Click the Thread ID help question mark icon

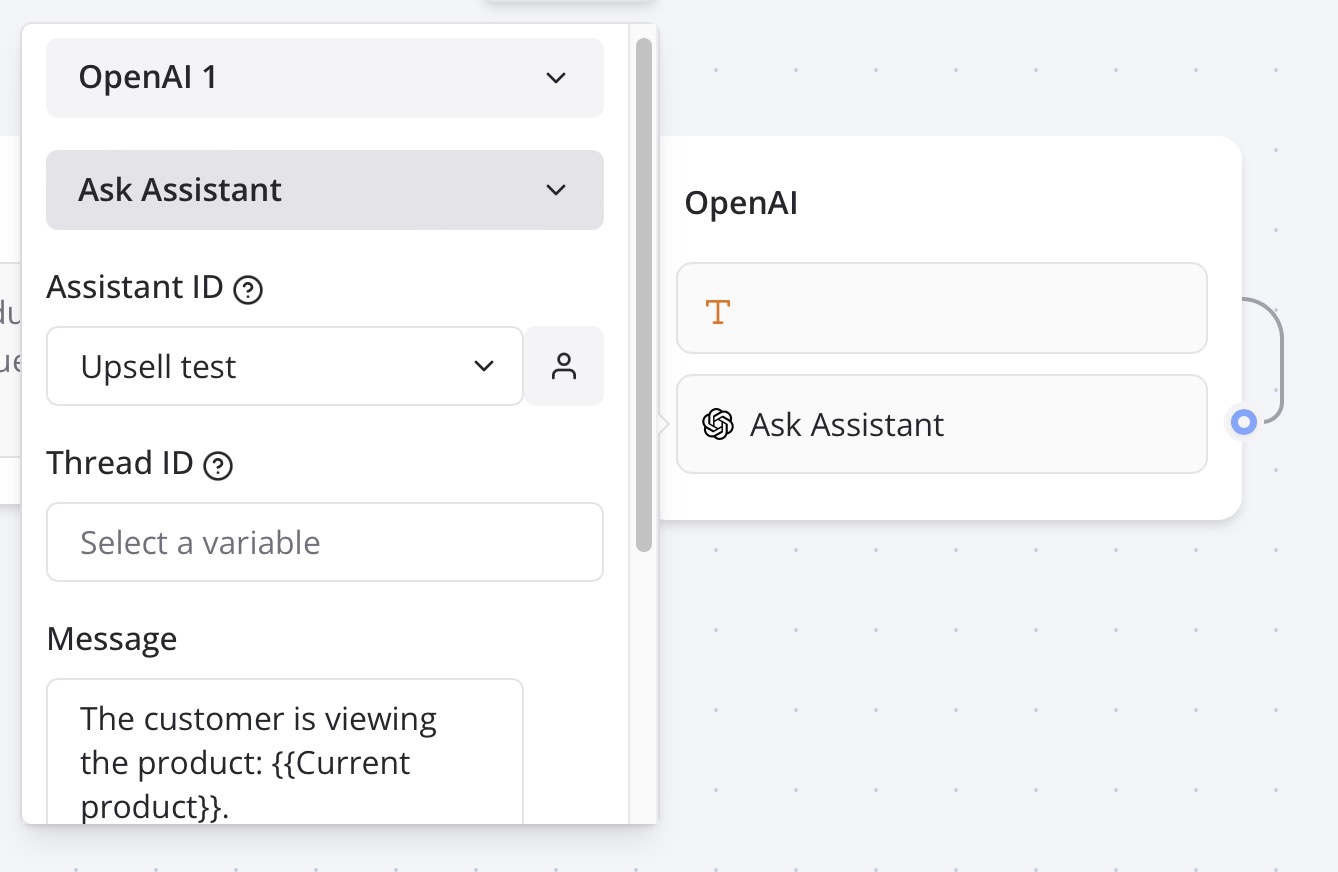[218, 466]
